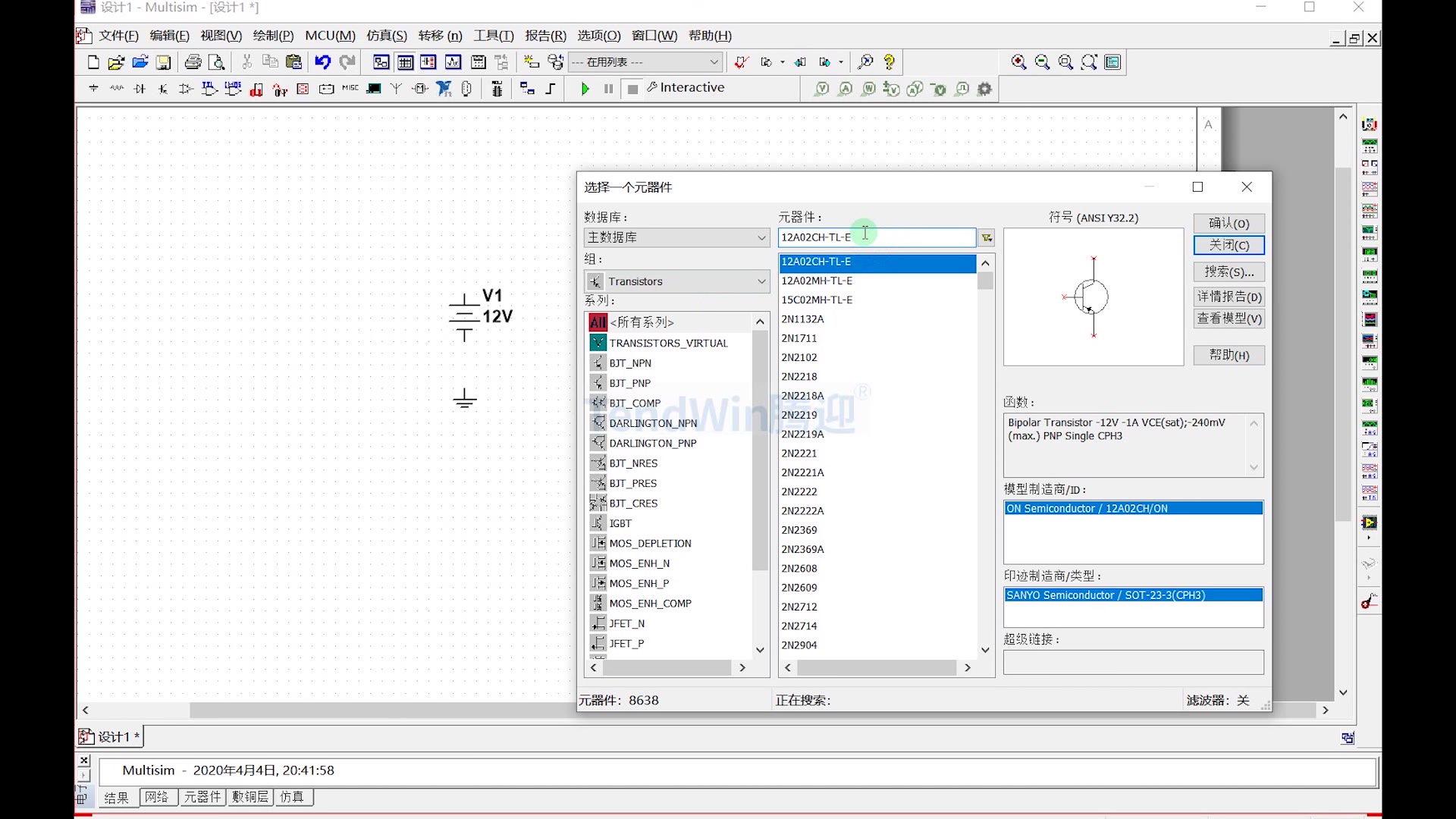Viewport: 1456px width, 819px height.
Task: Open the 工具(T) menu
Action: (494, 36)
